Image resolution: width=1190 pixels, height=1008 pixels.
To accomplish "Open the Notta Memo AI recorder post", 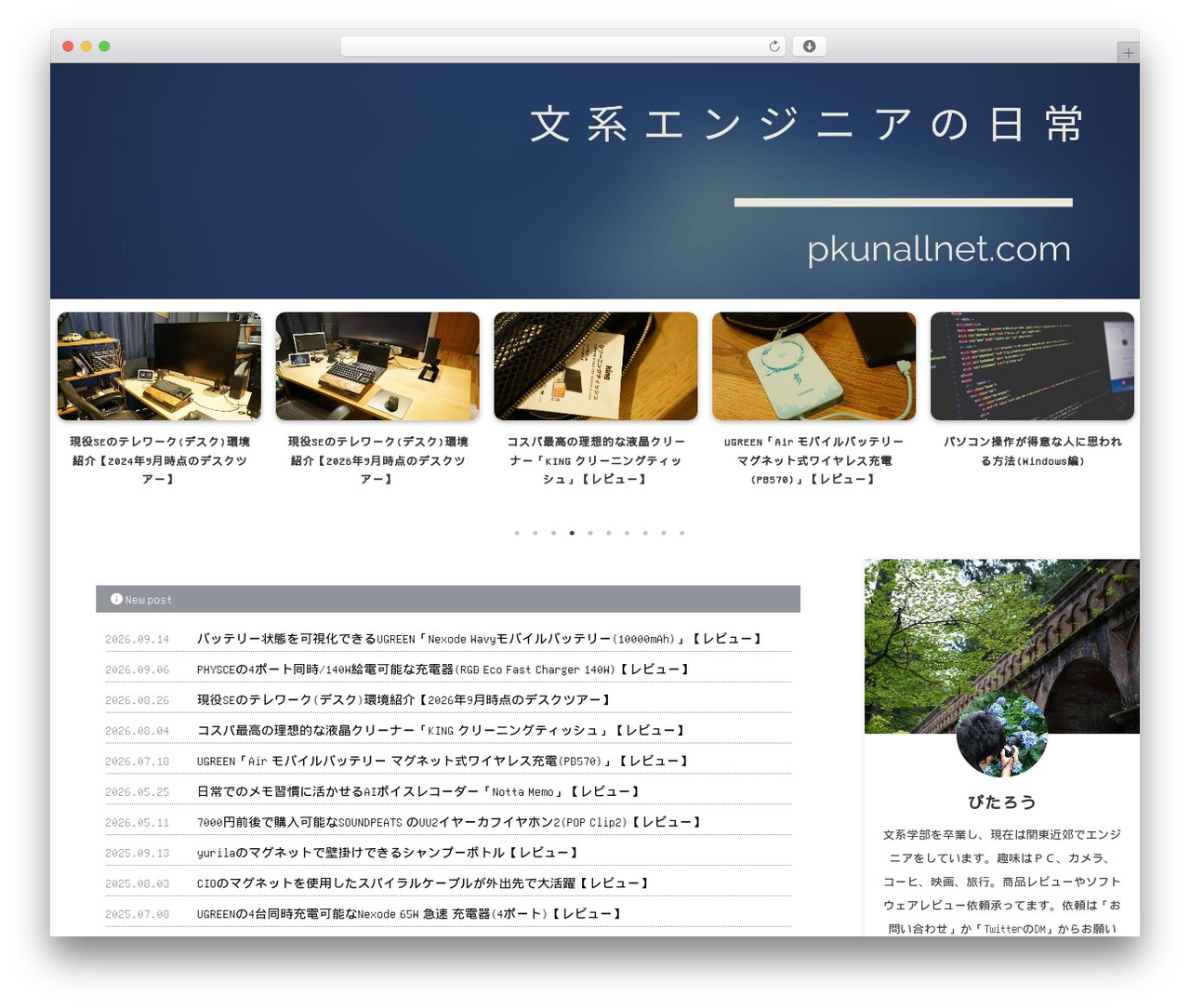I will point(418,792).
